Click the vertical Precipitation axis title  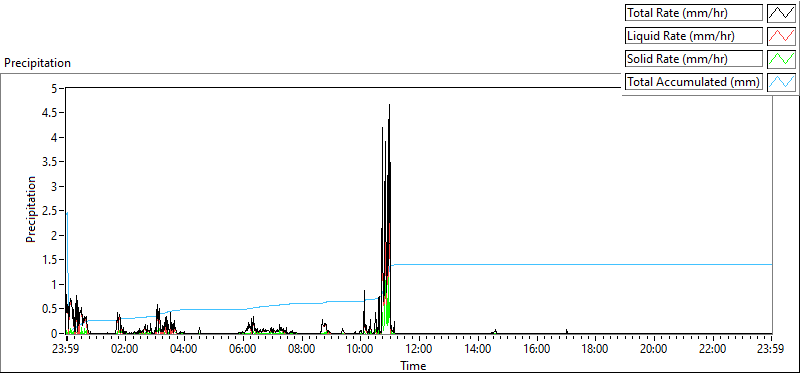(31, 209)
